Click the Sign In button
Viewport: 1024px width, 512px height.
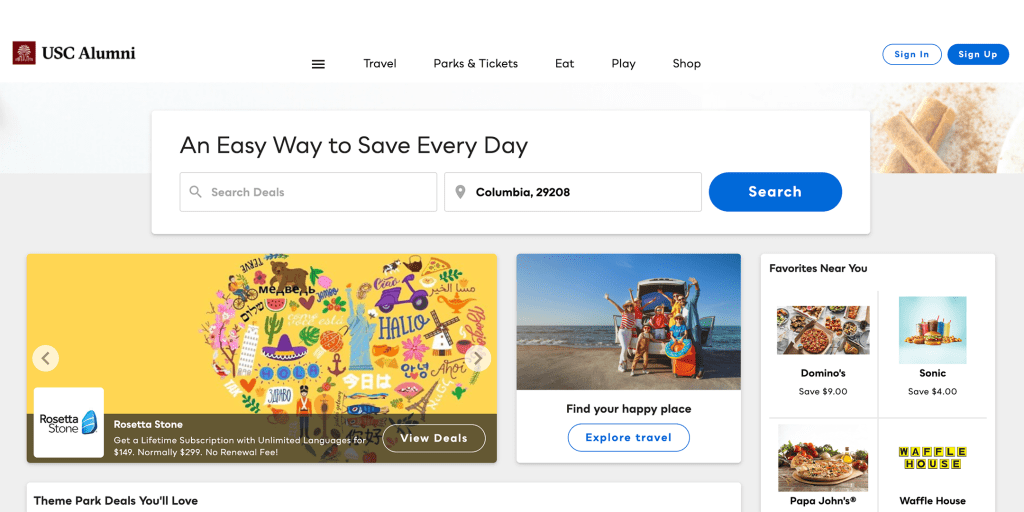[912, 54]
